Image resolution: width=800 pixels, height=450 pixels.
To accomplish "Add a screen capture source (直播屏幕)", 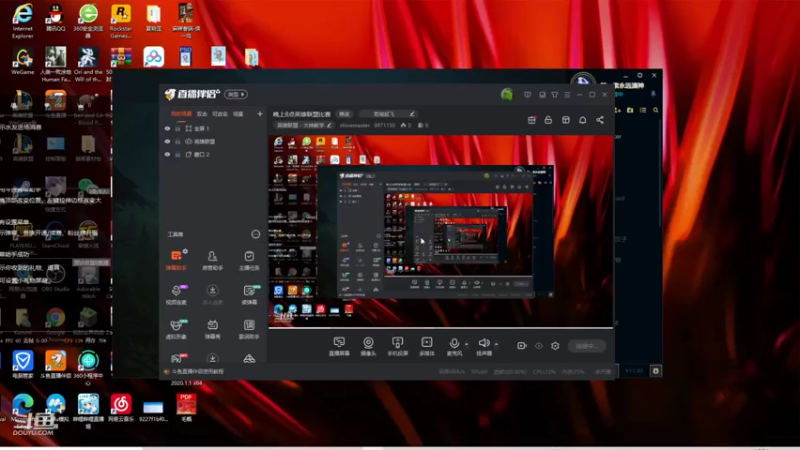I will 339,346.
